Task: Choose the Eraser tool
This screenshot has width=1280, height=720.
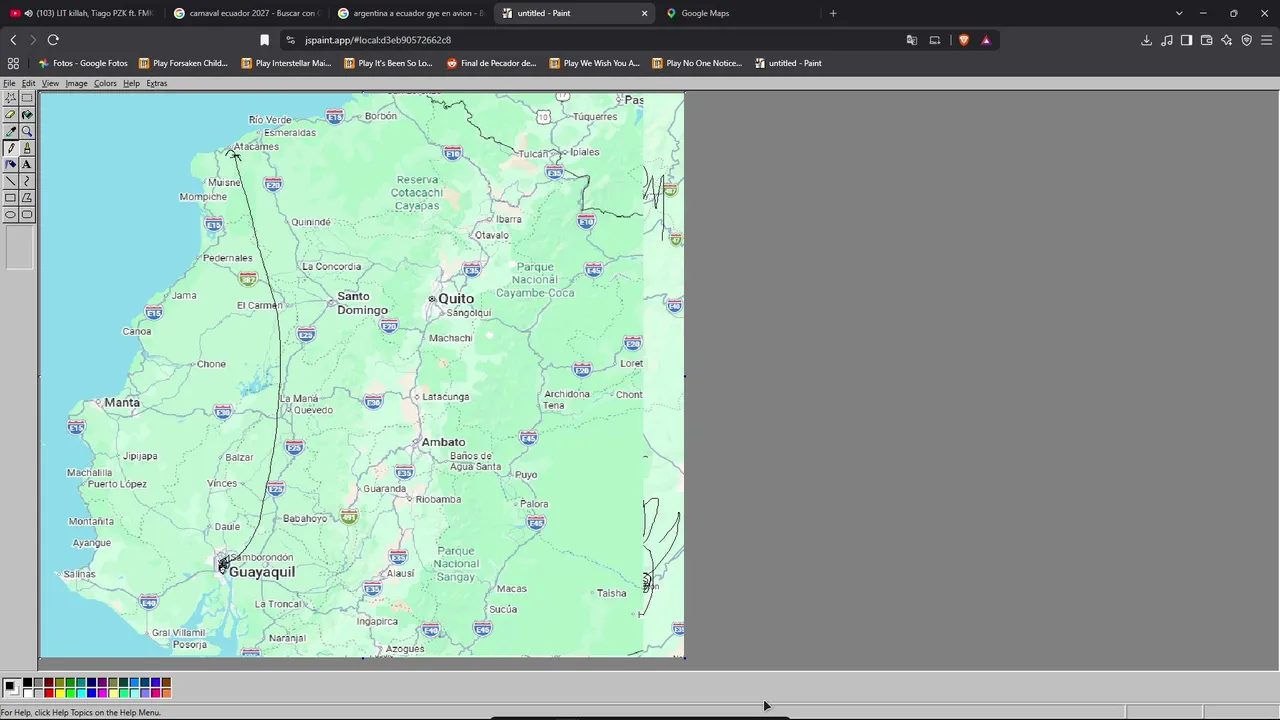Action: pos(10,115)
